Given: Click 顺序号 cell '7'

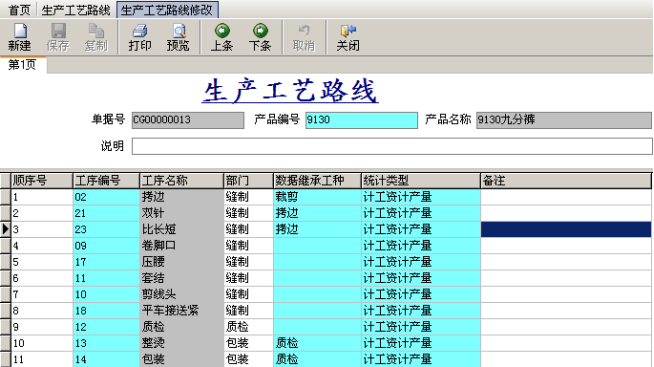Looking at the screenshot, I should pos(42,294).
